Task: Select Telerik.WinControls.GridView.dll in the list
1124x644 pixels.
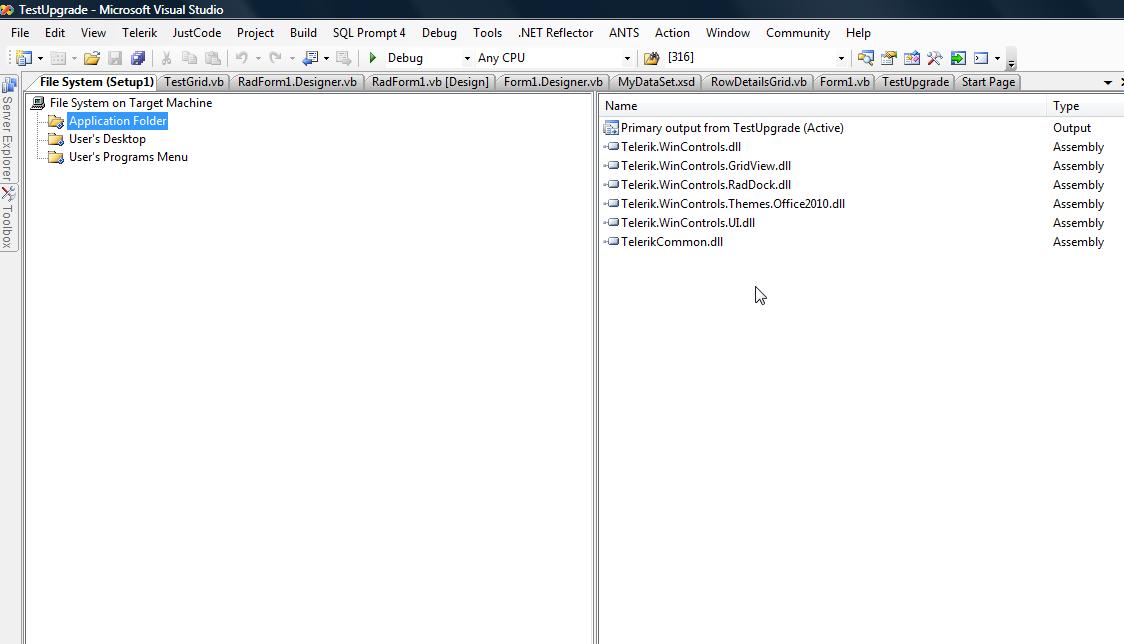Action: (x=705, y=166)
